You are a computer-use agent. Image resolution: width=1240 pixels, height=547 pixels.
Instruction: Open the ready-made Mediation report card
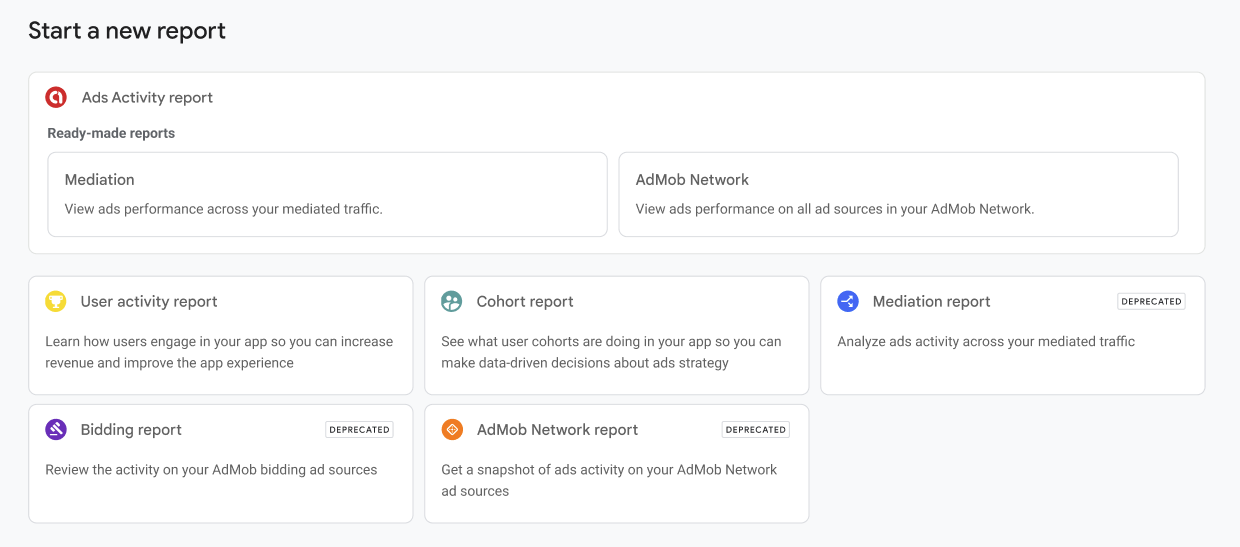(x=328, y=194)
